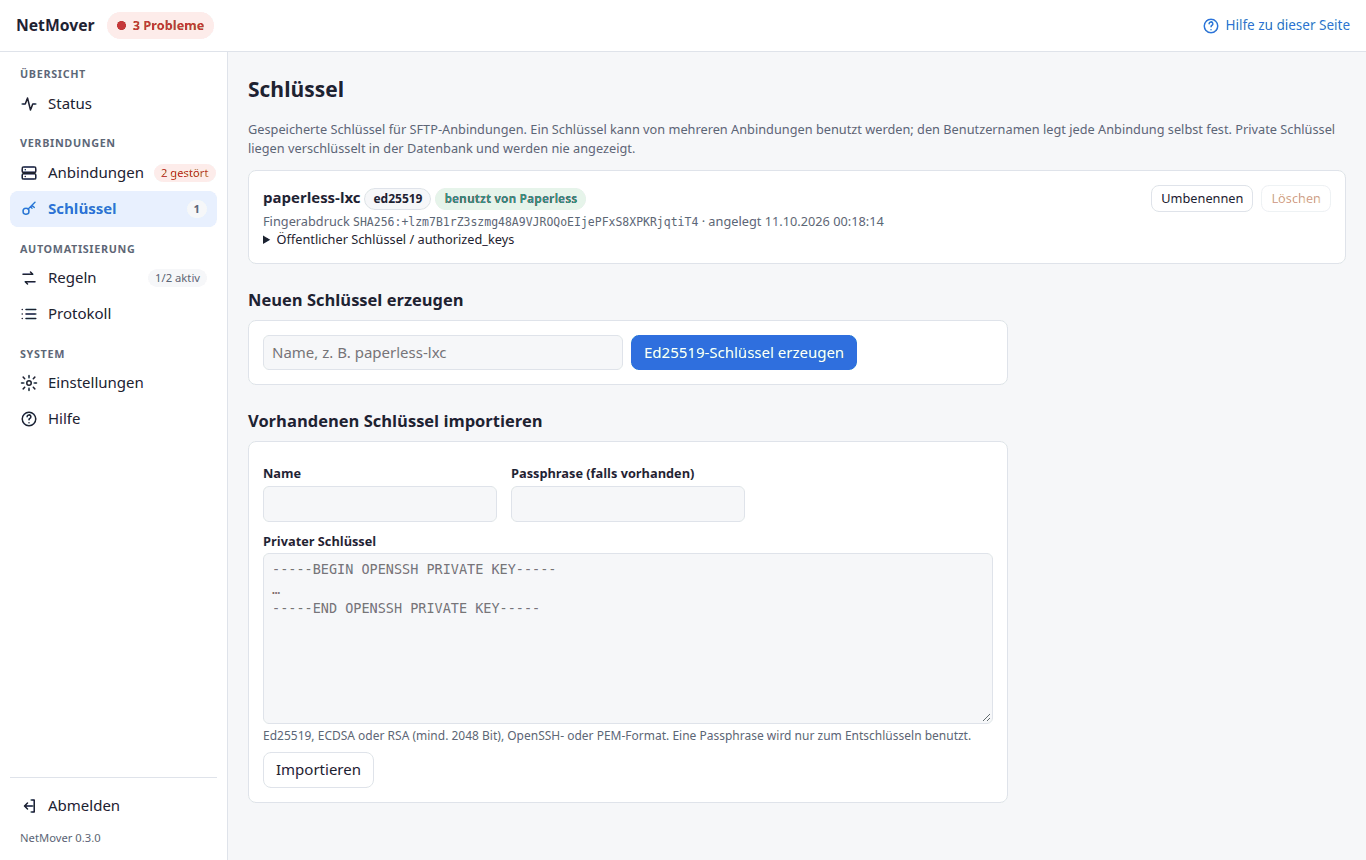
Task: Open the Hilfe zu dieser Seite link
Action: coord(1277,25)
